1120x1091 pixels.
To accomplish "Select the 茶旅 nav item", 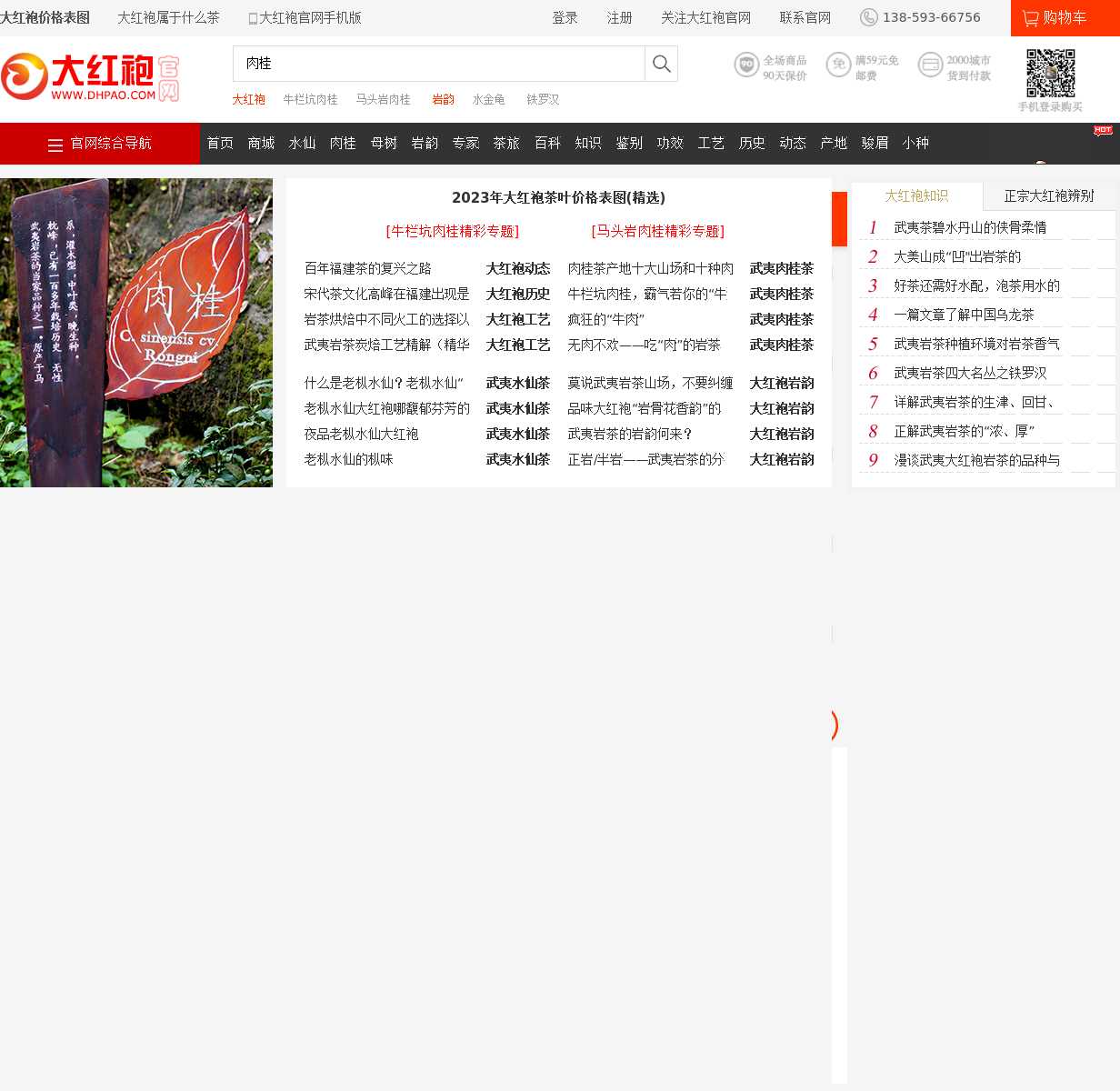I will [506, 144].
